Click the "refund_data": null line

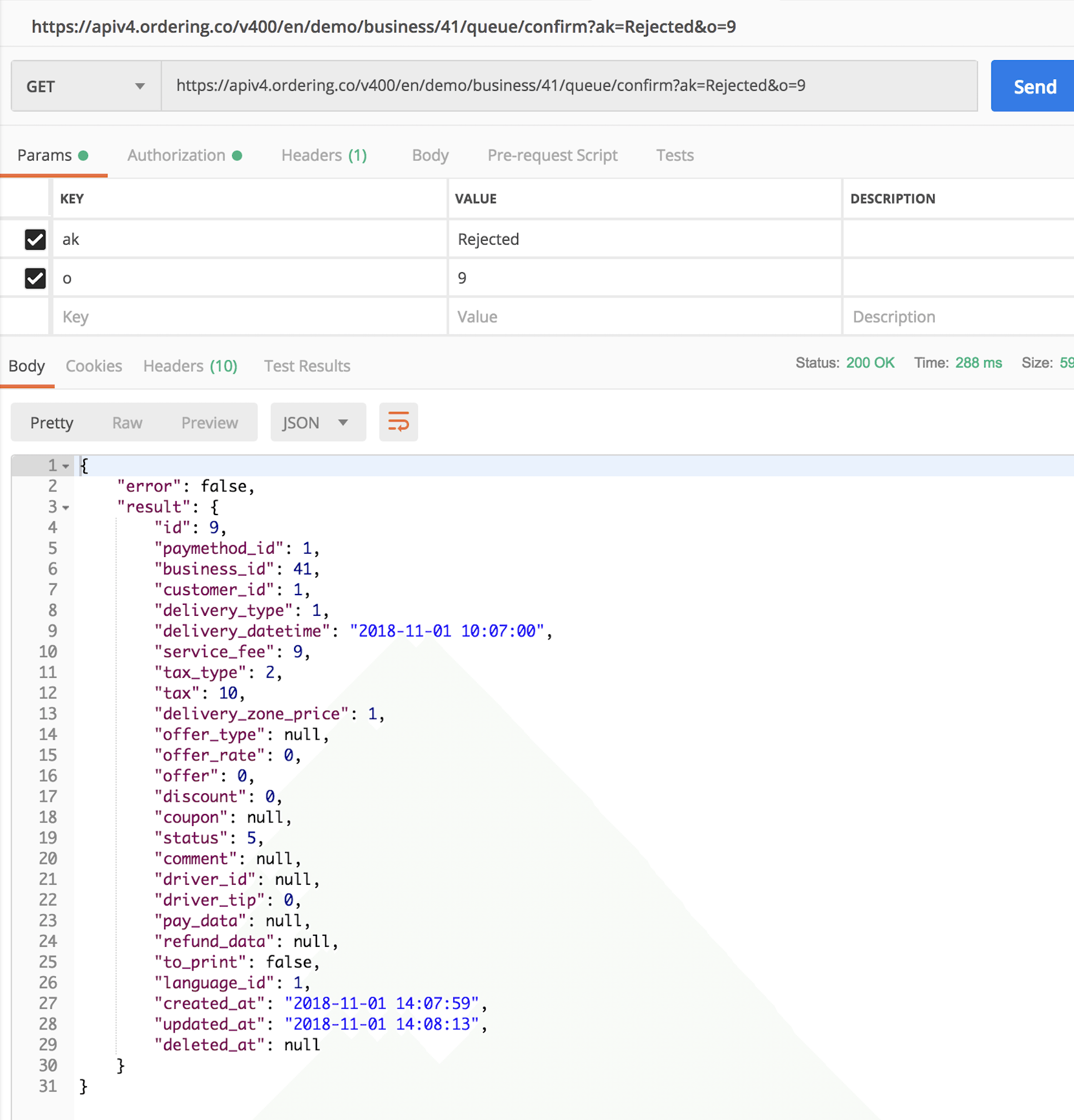point(246,941)
